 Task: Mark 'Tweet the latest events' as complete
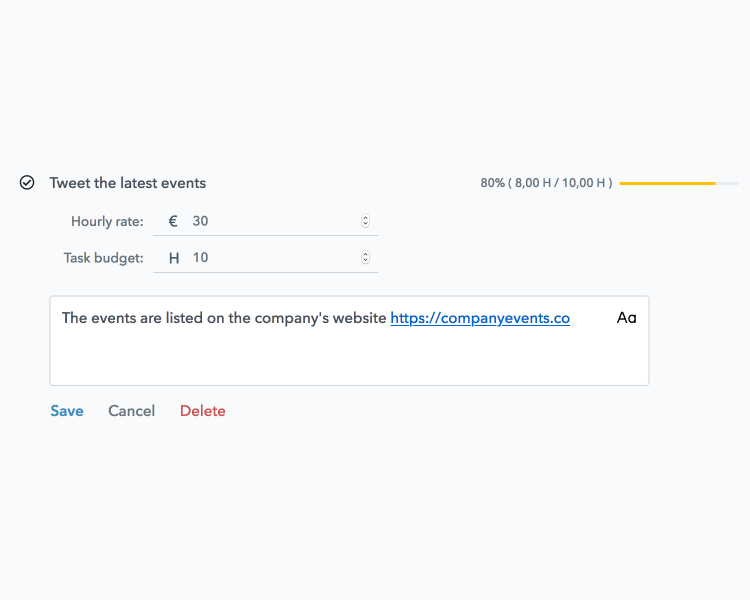[27, 182]
